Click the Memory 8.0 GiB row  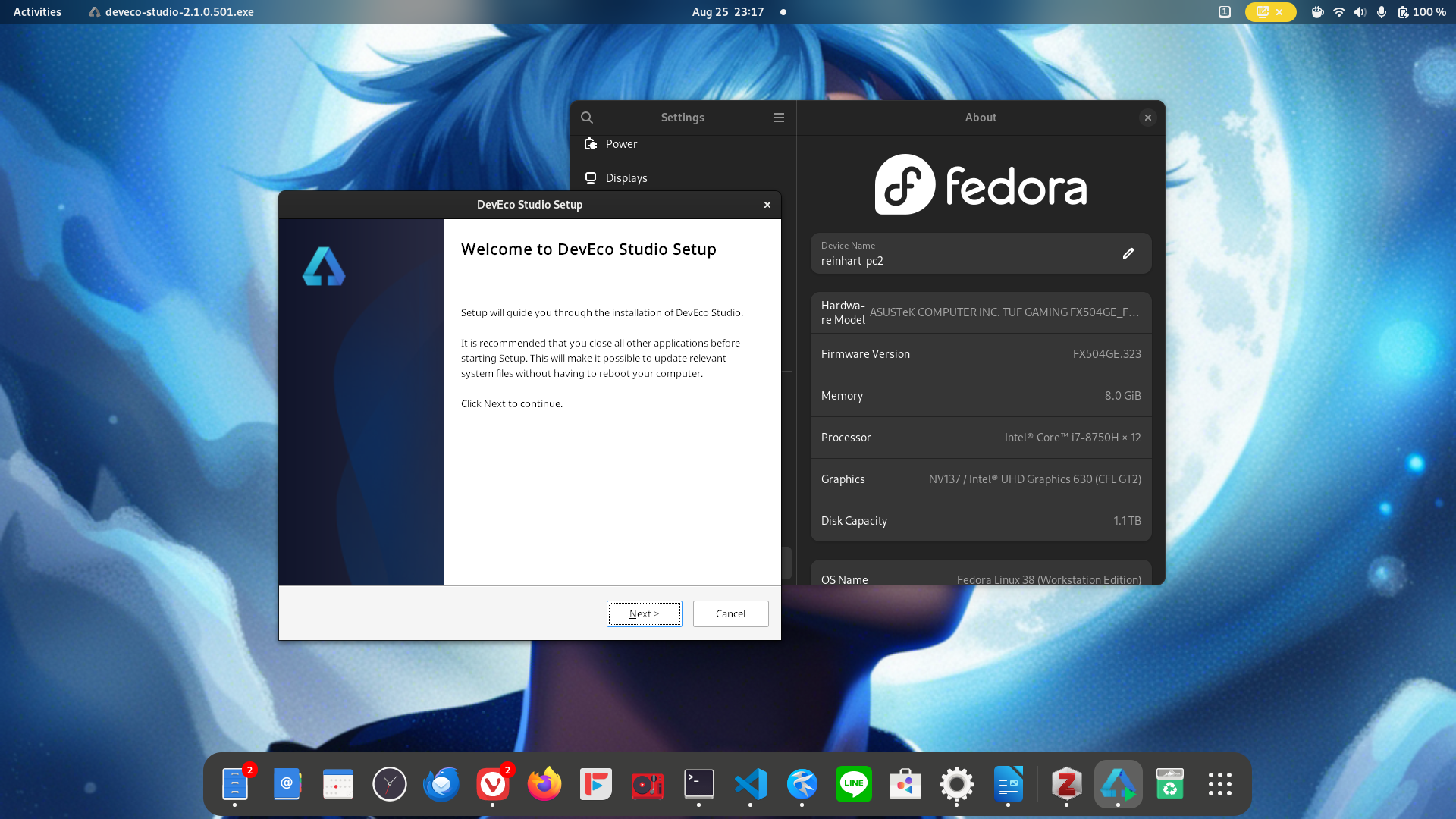coord(981,396)
